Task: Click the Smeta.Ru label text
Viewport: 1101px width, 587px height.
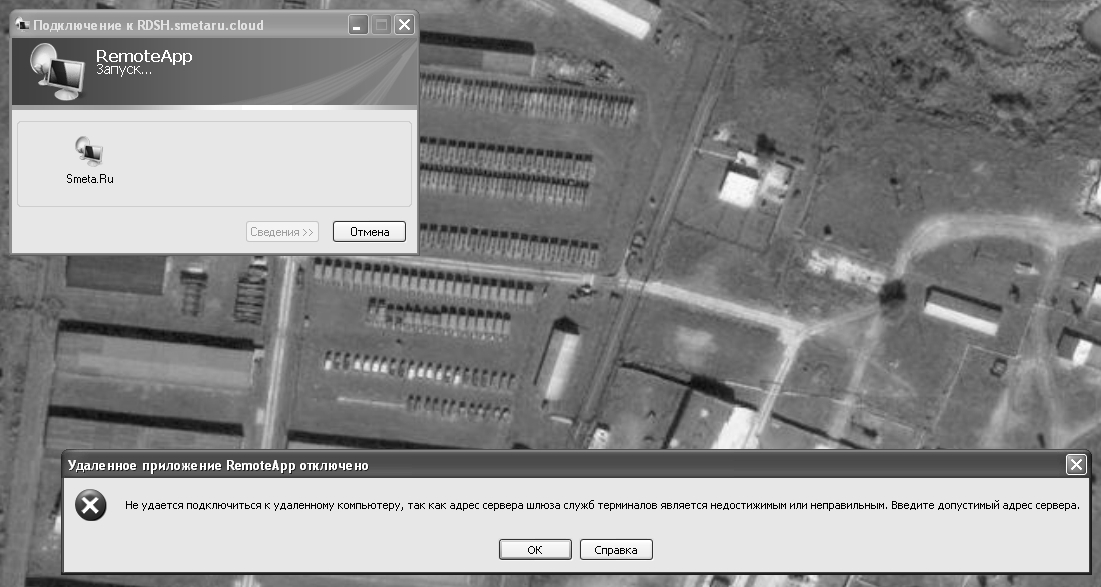Action: coord(90,179)
